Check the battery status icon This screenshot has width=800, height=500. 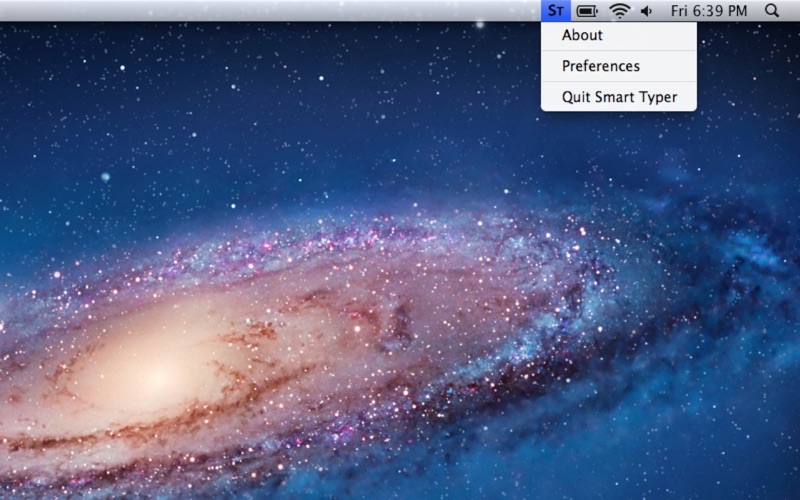pyautogui.click(x=587, y=11)
